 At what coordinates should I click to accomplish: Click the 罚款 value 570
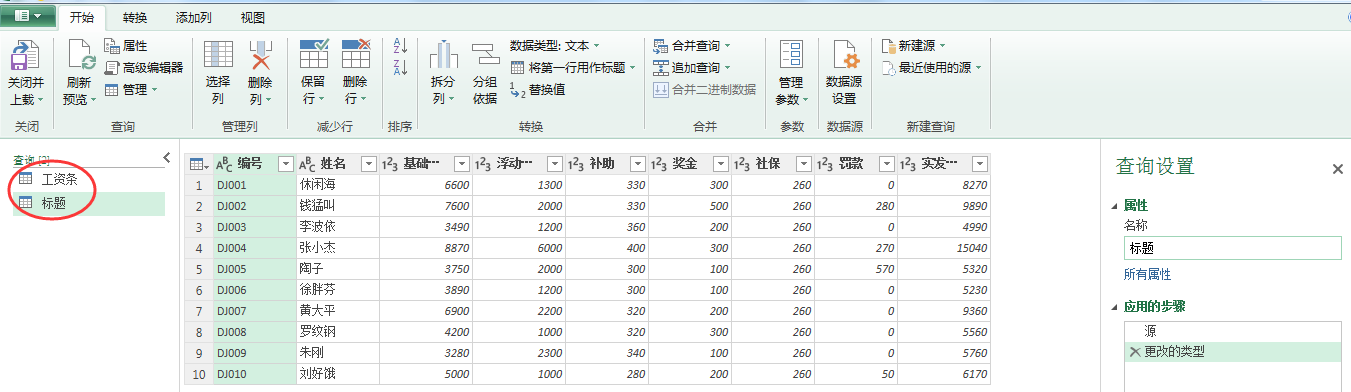[x=856, y=269]
